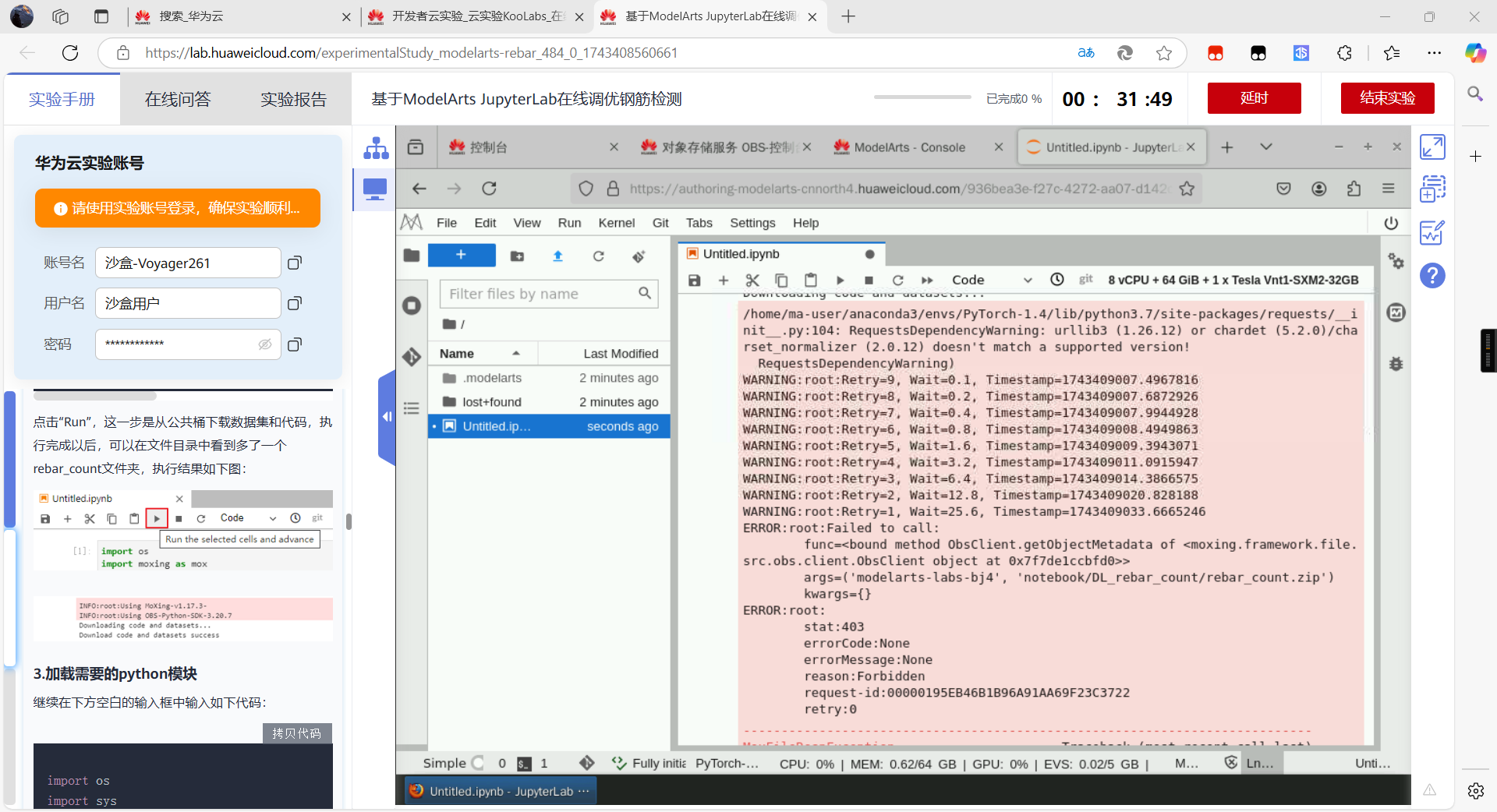Open the Settings menu in JupyterLab
Screen dimensions: 1497x812
752,223
